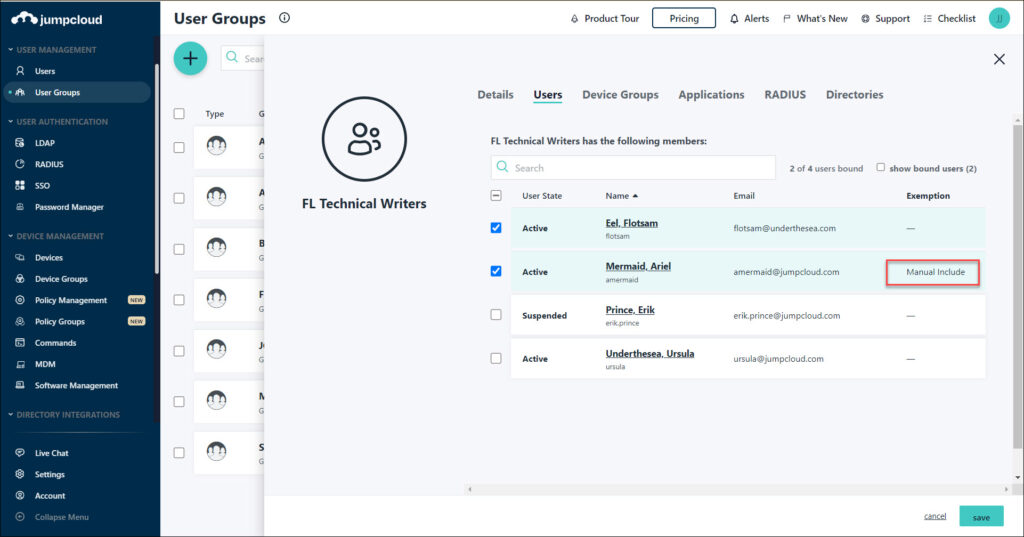Open Software Management
Screen dimensions: 1024x537
(x=76, y=385)
